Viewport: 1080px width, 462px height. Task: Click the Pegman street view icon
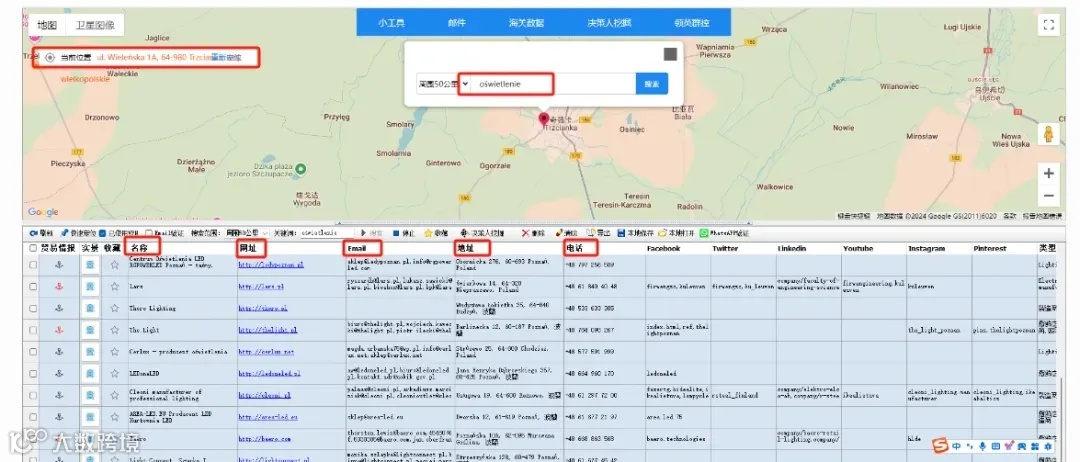click(1048, 134)
